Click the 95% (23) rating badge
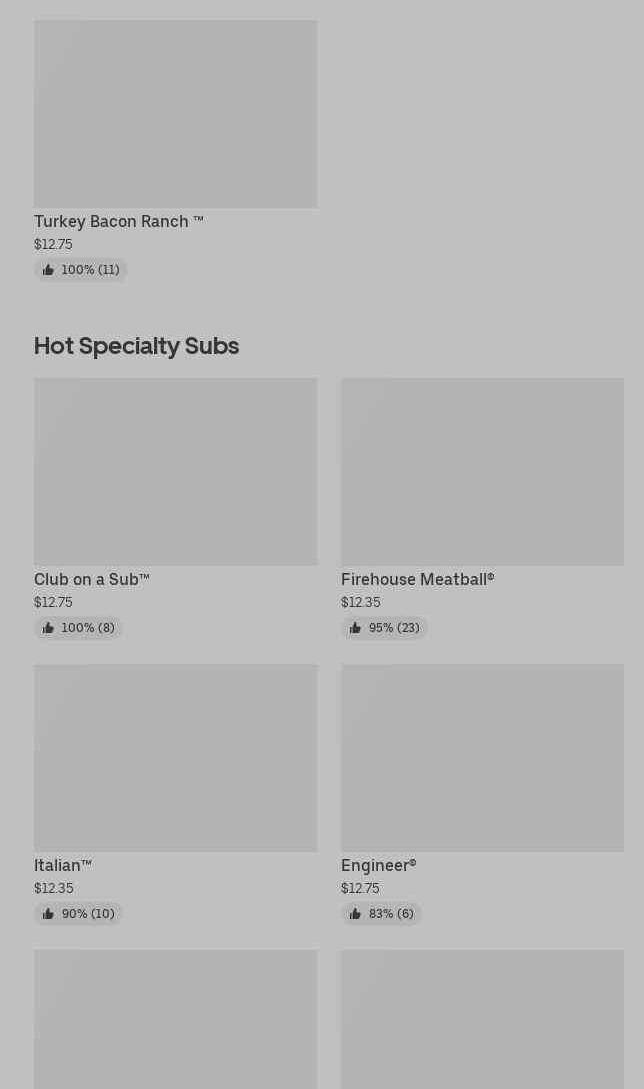644x1089 pixels. point(384,628)
